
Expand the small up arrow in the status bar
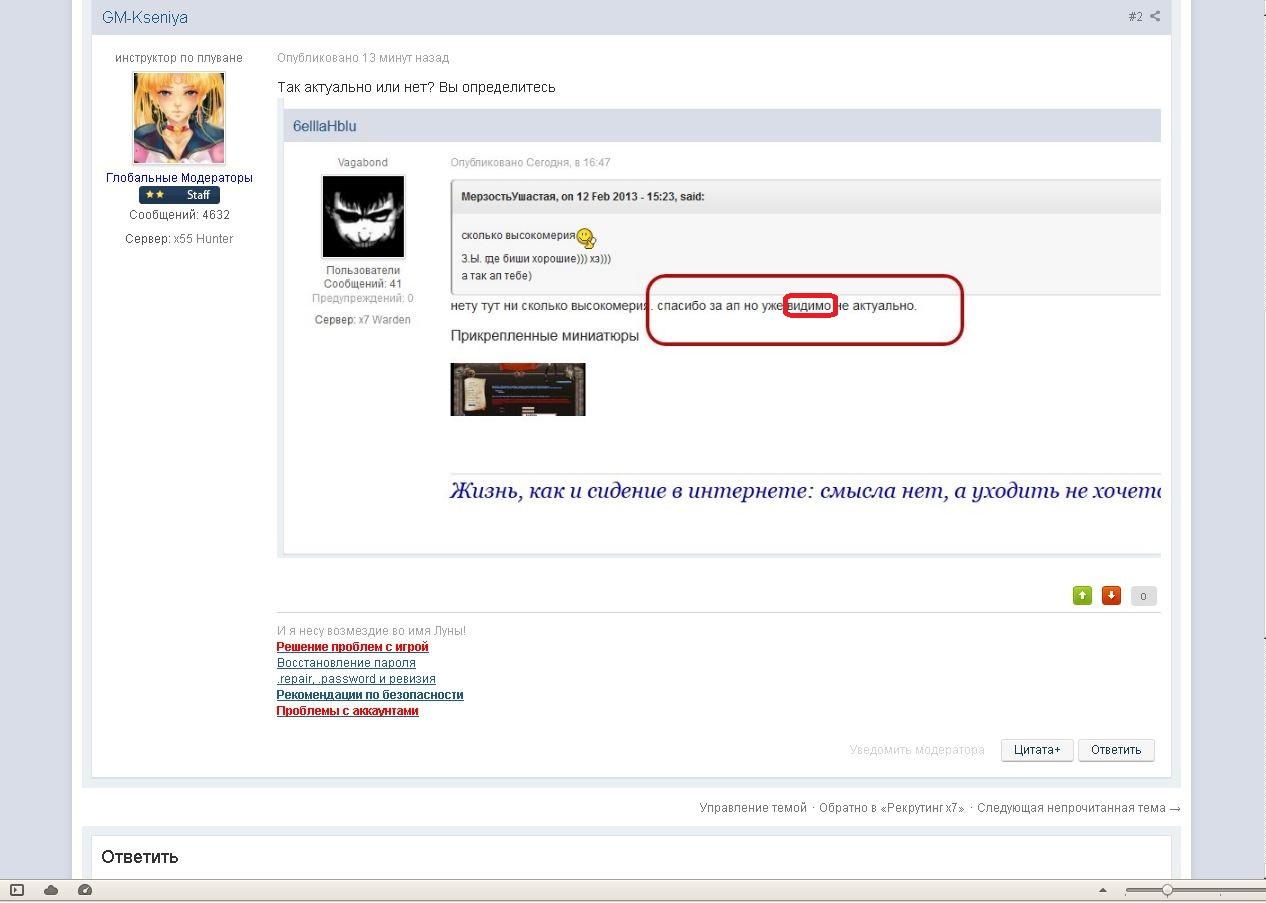[1103, 890]
